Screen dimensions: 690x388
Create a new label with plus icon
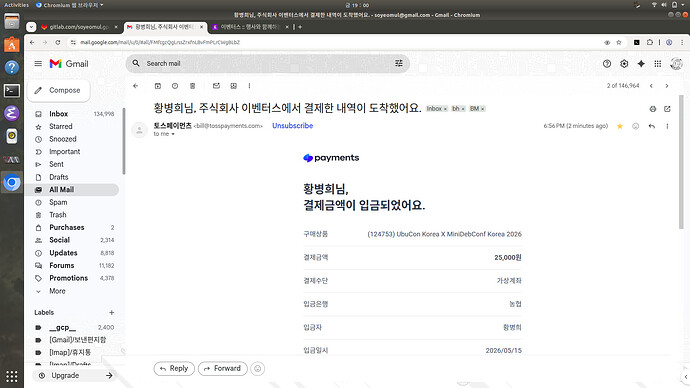coord(111,312)
